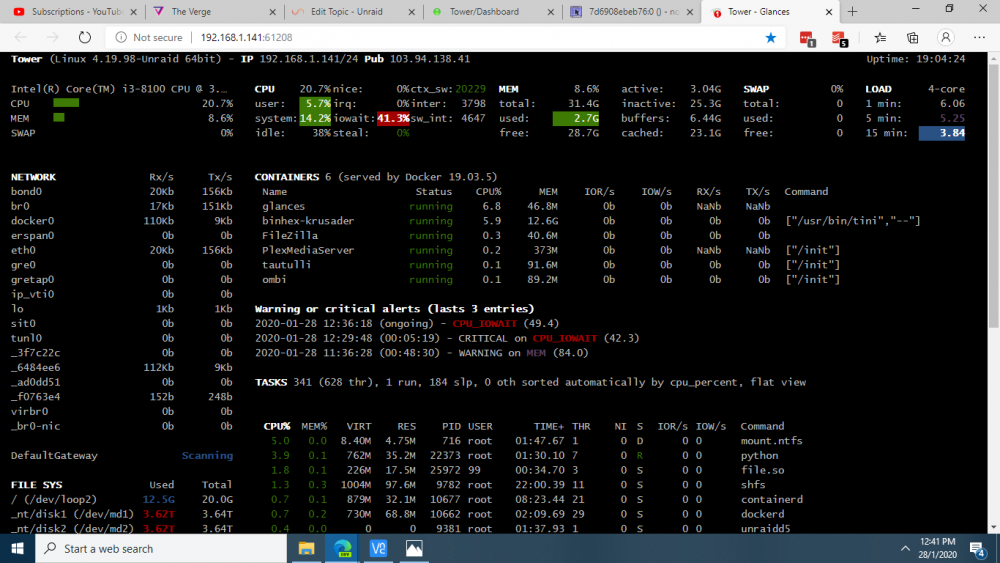
Task: Close the YouTube Subscriptions tab
Action: (x=133, y=12)
